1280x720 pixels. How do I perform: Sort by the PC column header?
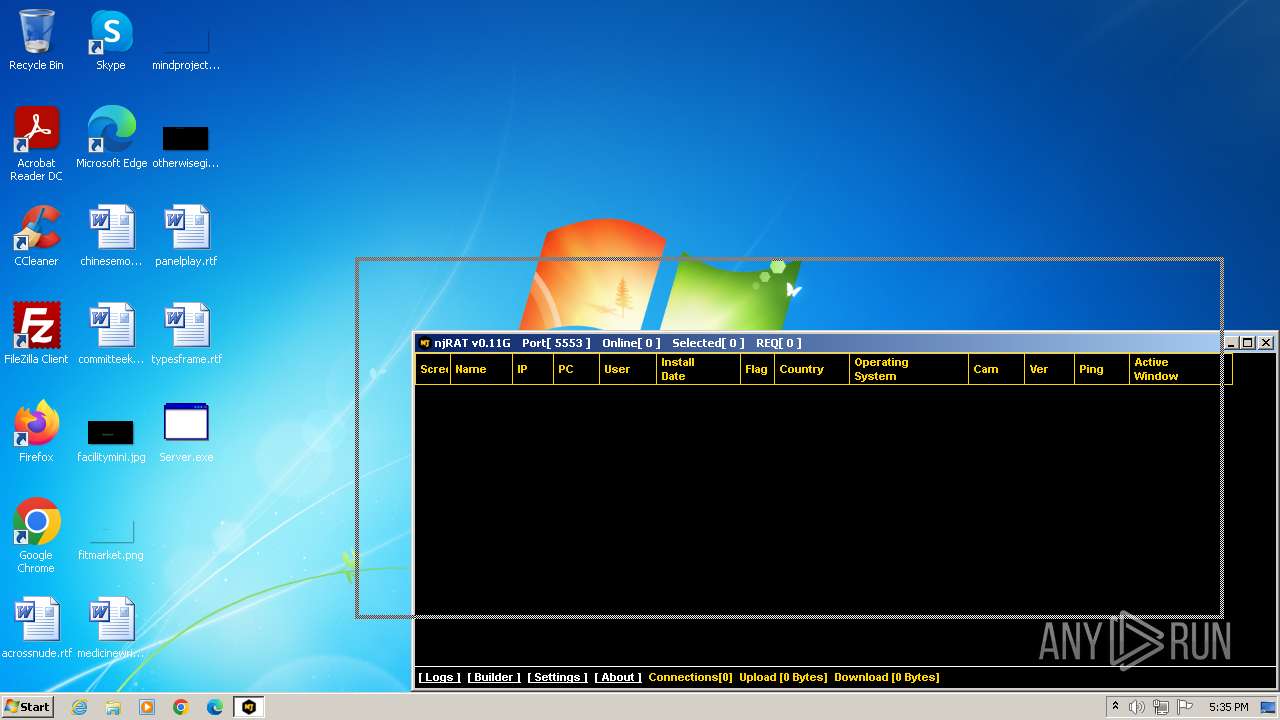click(x=576, y=369)
